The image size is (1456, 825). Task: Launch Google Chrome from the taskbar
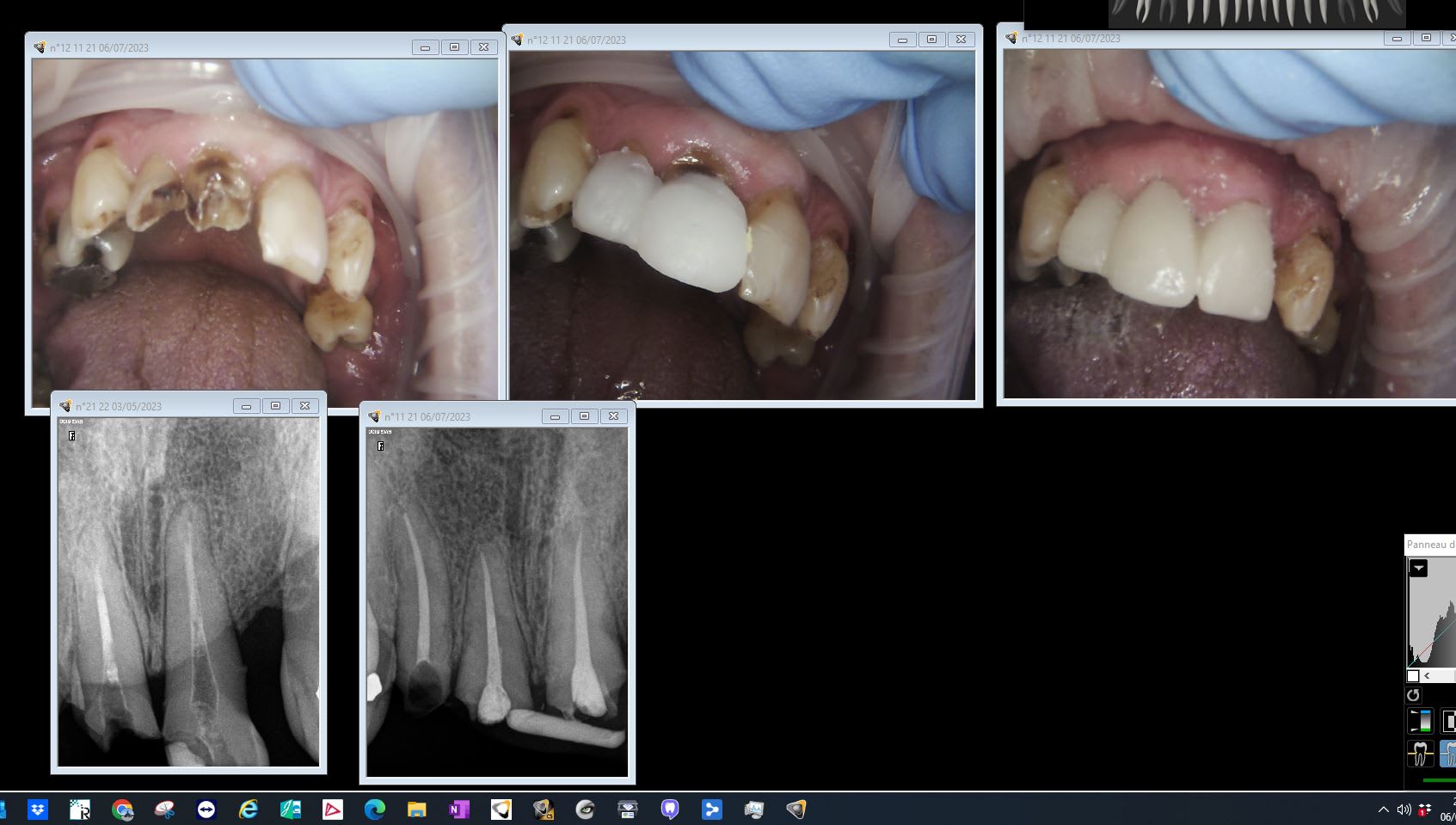tap(122, 810)
